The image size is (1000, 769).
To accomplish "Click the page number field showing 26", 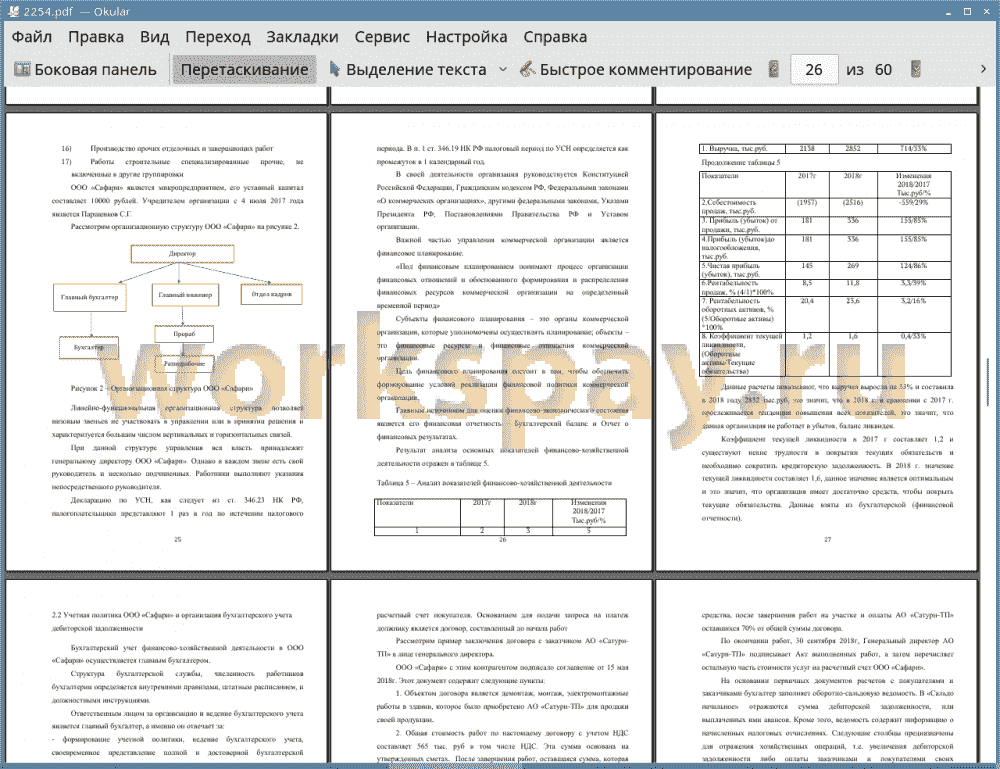I will (x=814, y=70).
